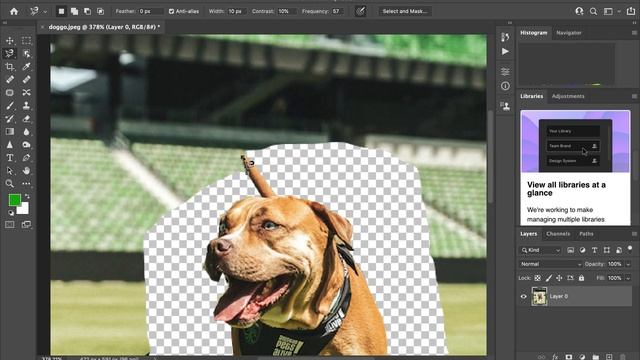Image resolution: width=640 pixels, height=360 pixels.
Task: Toggle Lock all padlock icon
Action: 582,278
